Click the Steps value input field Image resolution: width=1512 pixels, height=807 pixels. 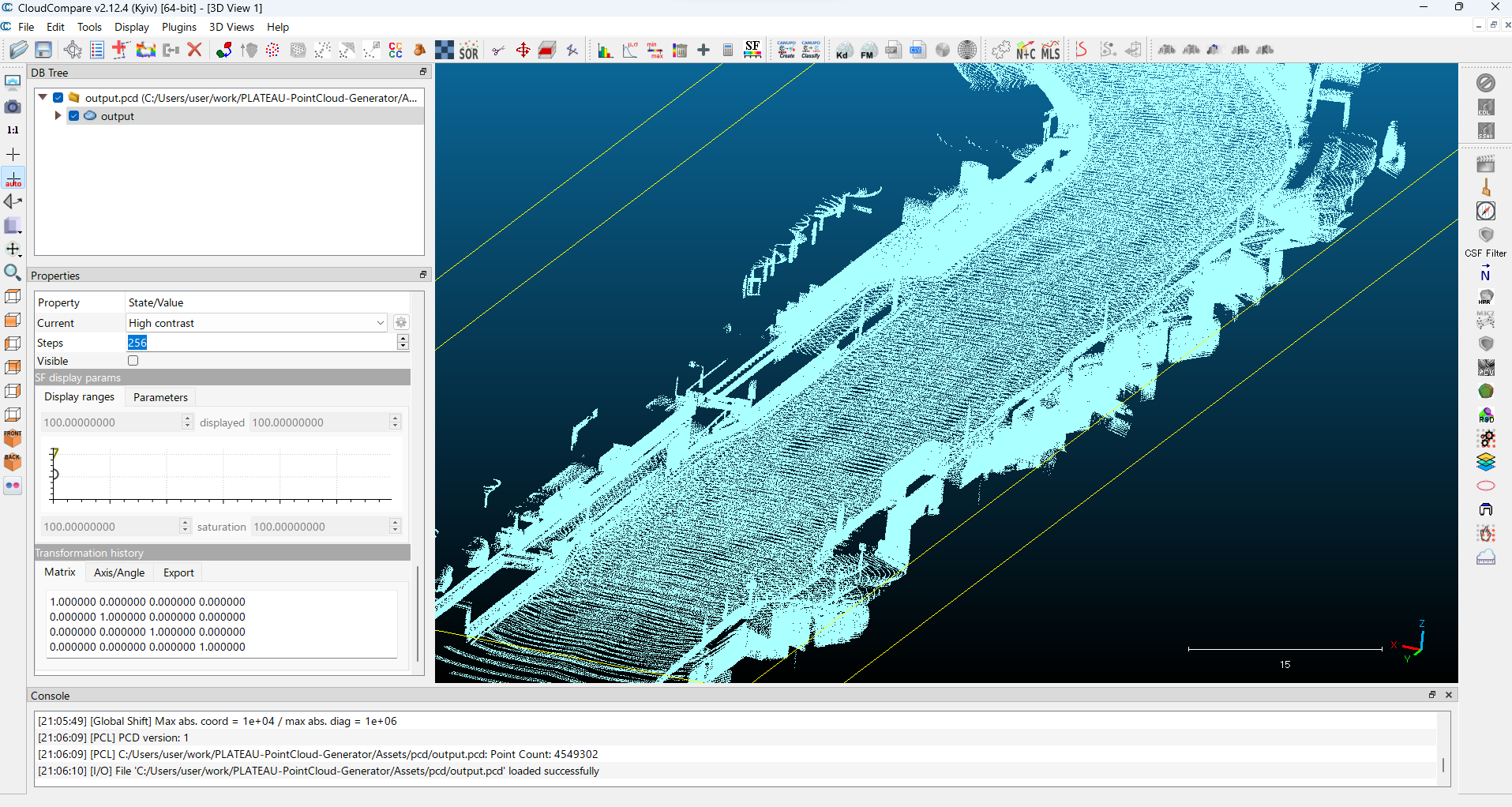261,343
